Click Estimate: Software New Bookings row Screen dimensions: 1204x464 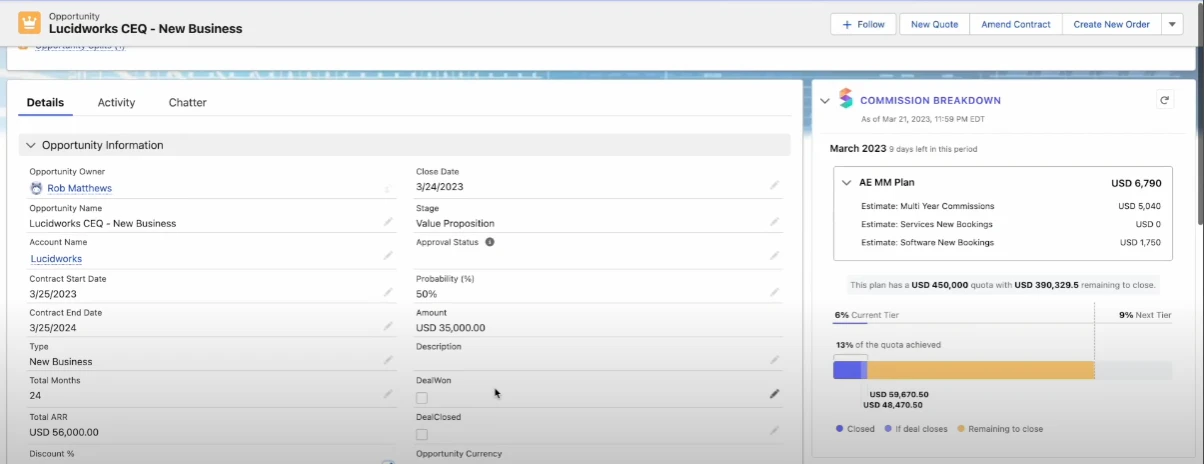(1010, 242)
